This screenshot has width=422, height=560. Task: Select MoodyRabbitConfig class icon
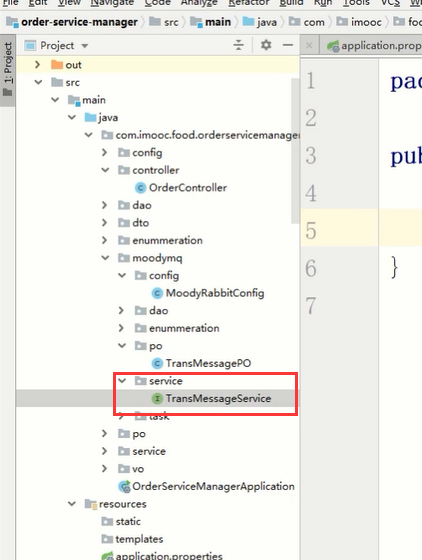(x=157, y=293)
